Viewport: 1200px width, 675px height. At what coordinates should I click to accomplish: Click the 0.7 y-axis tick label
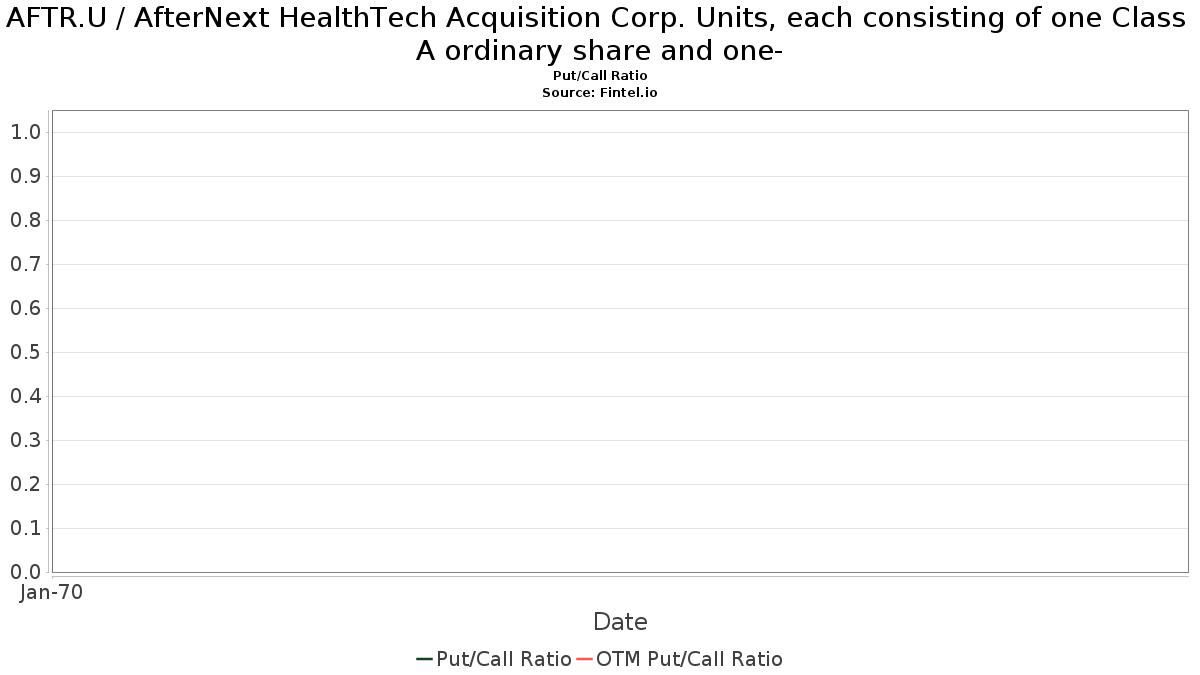pos(26,264)
